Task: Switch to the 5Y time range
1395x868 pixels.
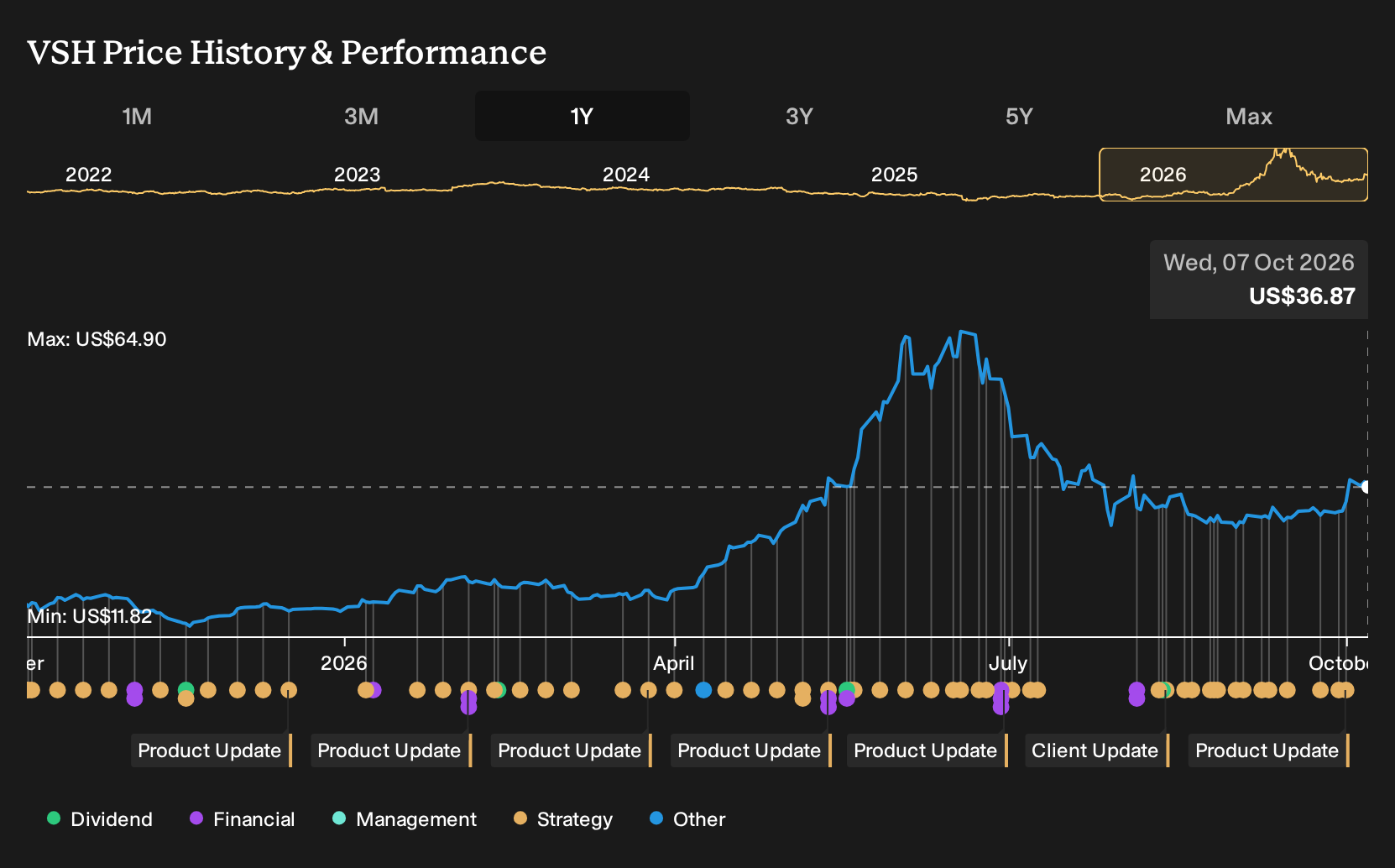Action: click(x=1019, y=116)
